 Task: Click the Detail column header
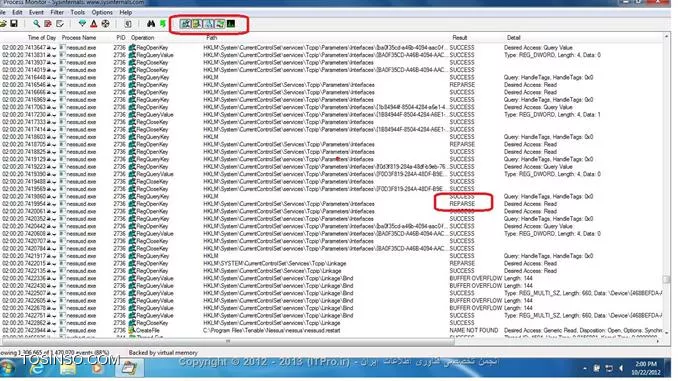(514, 38)
